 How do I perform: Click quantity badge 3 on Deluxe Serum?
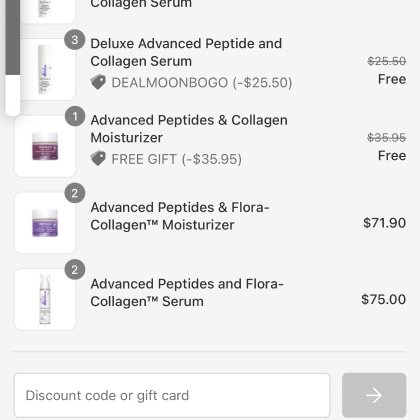point(75,40)
